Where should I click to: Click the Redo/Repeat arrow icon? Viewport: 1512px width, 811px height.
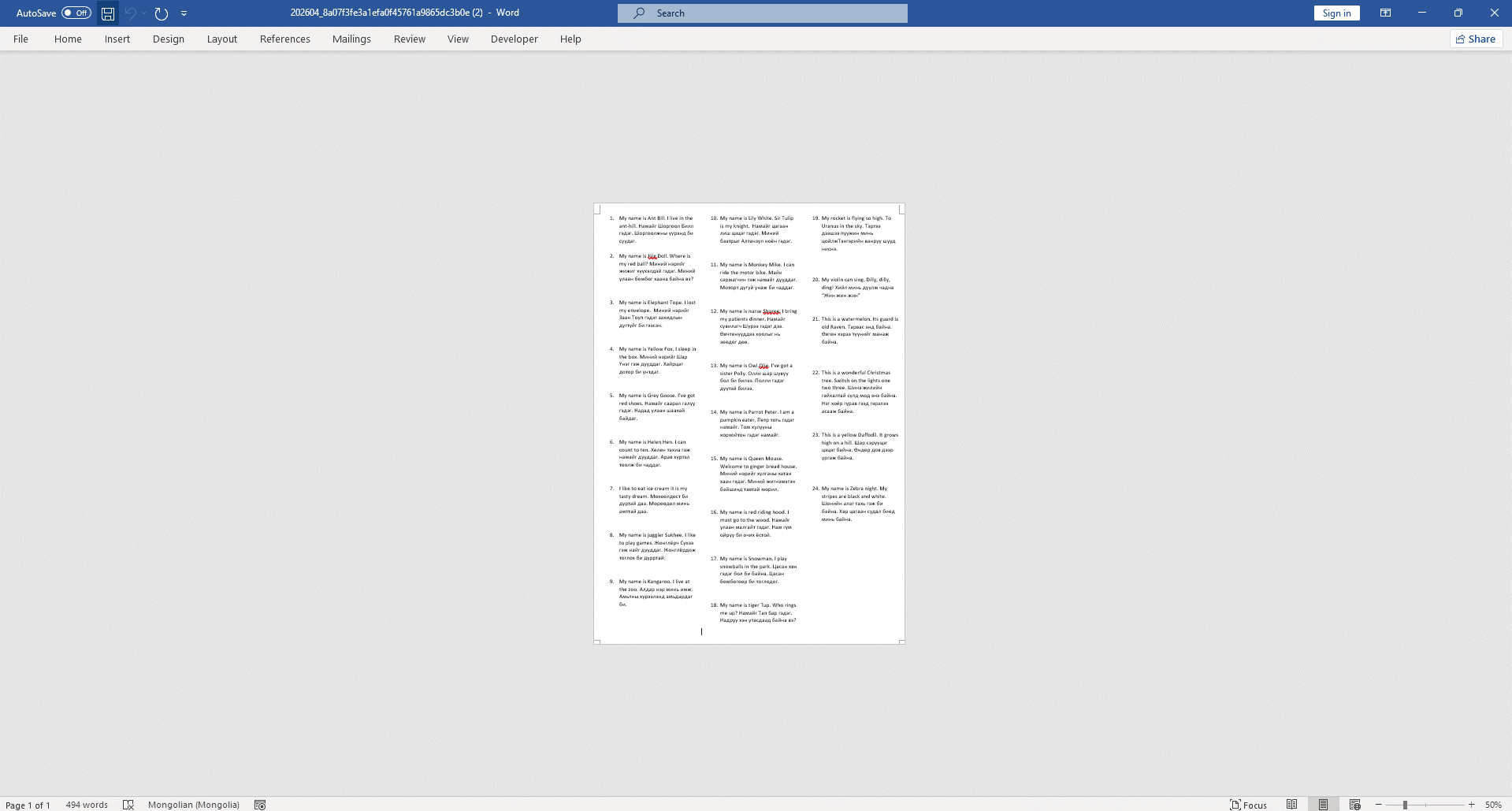[x=162, y=13]
